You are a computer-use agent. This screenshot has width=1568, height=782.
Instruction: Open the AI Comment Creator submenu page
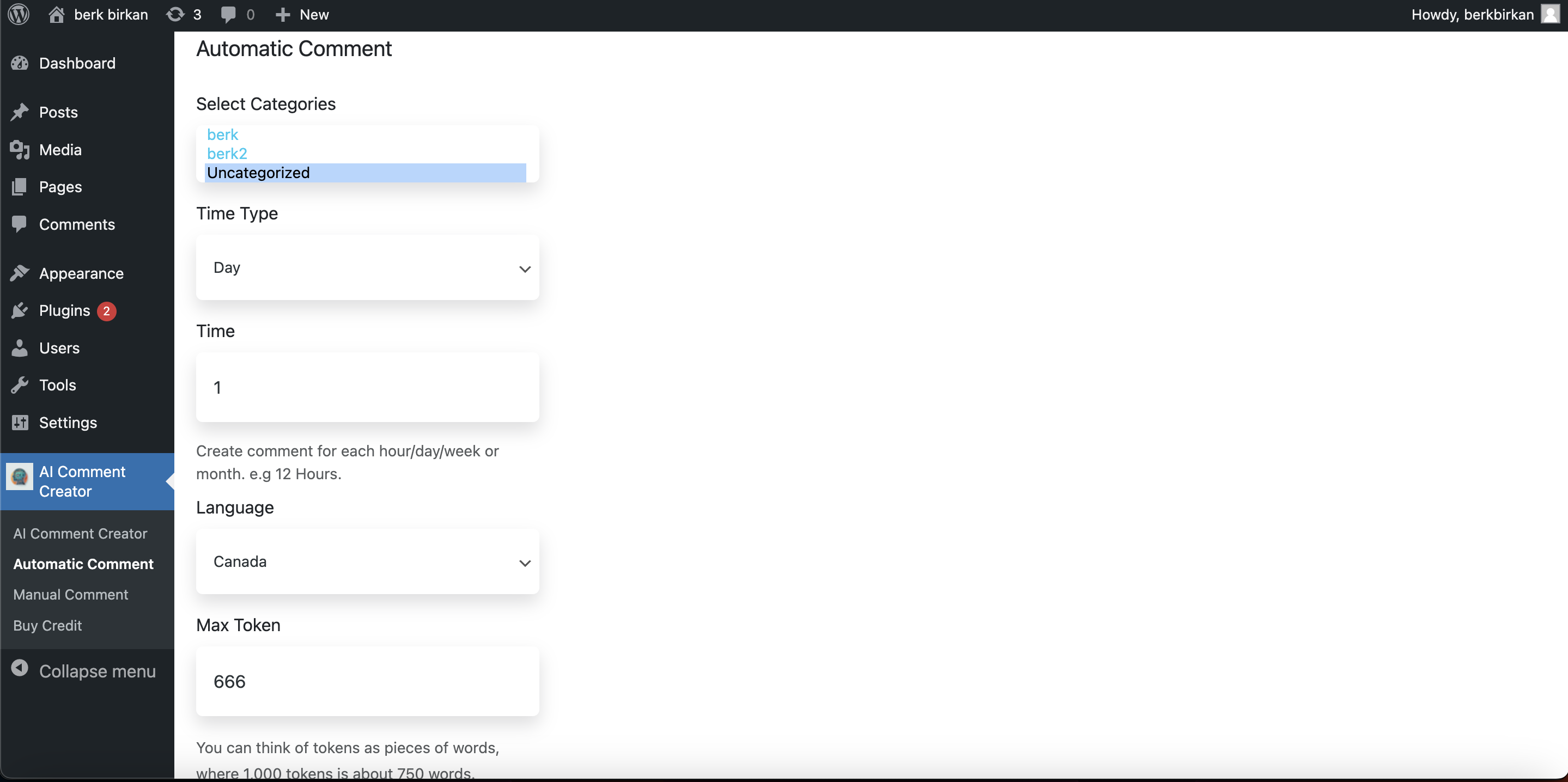80,533
